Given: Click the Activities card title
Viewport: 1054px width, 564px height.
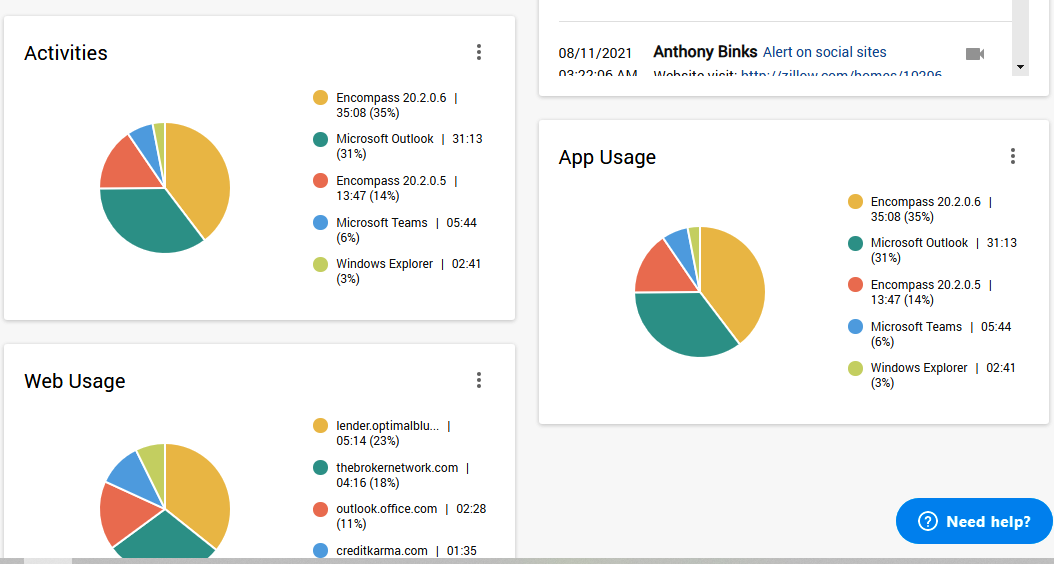Looking at the screenshot, I should 66,53.
